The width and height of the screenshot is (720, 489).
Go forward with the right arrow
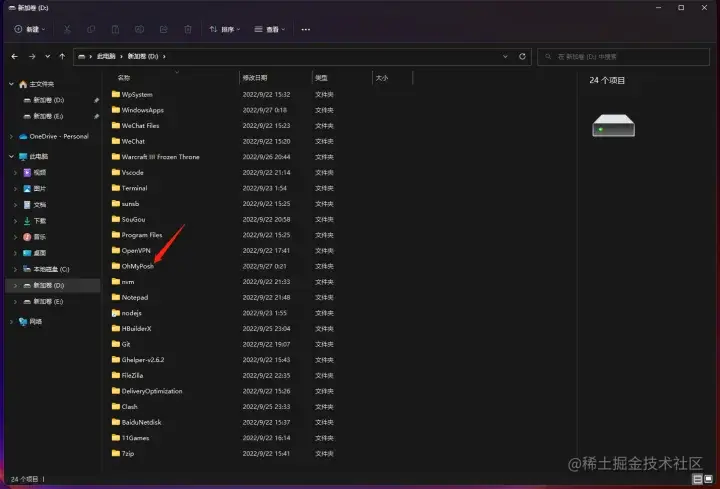(x=32, y=56)
